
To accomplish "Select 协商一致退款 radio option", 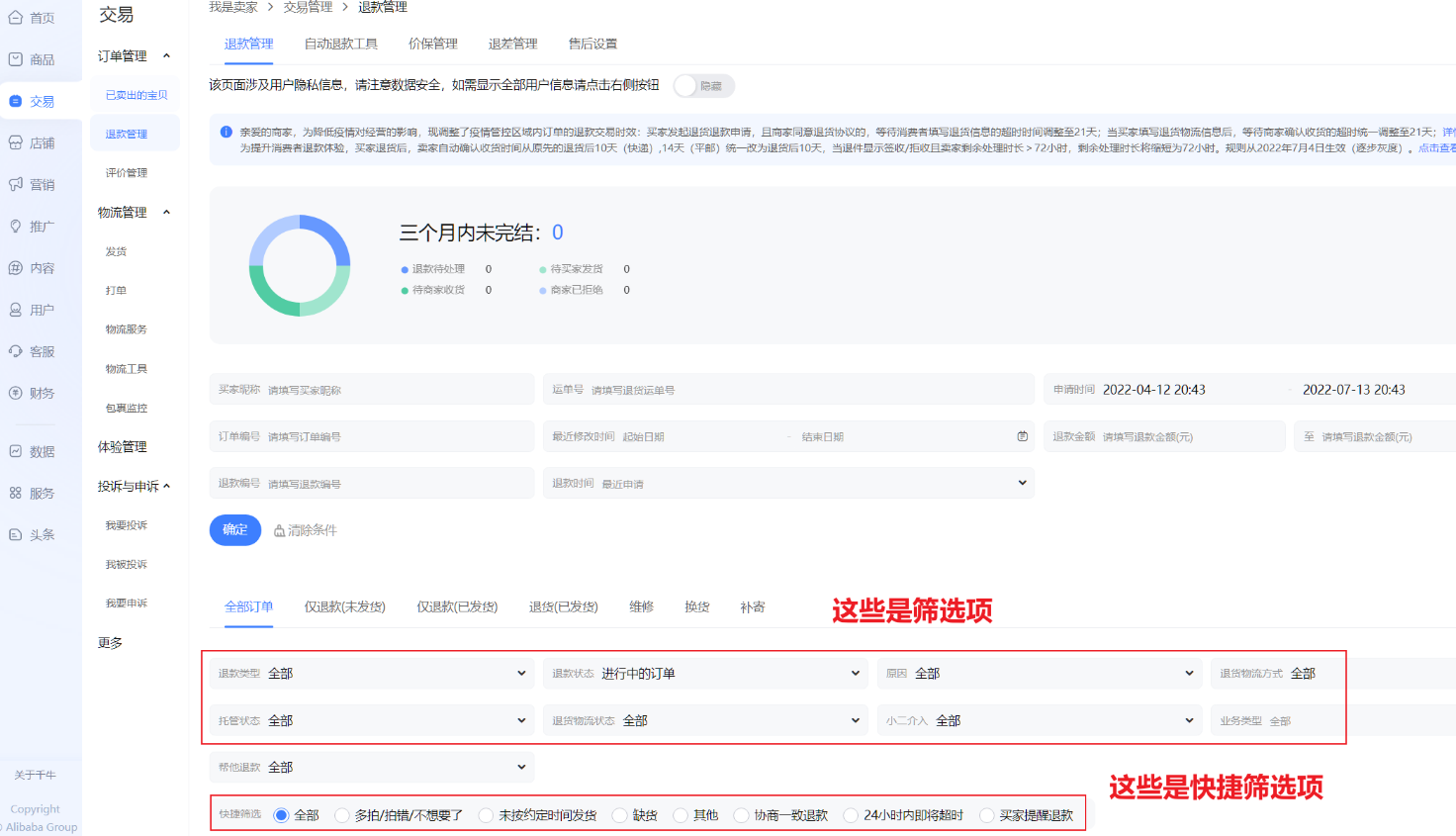I will pyautogui.click(x=741, y=815).
